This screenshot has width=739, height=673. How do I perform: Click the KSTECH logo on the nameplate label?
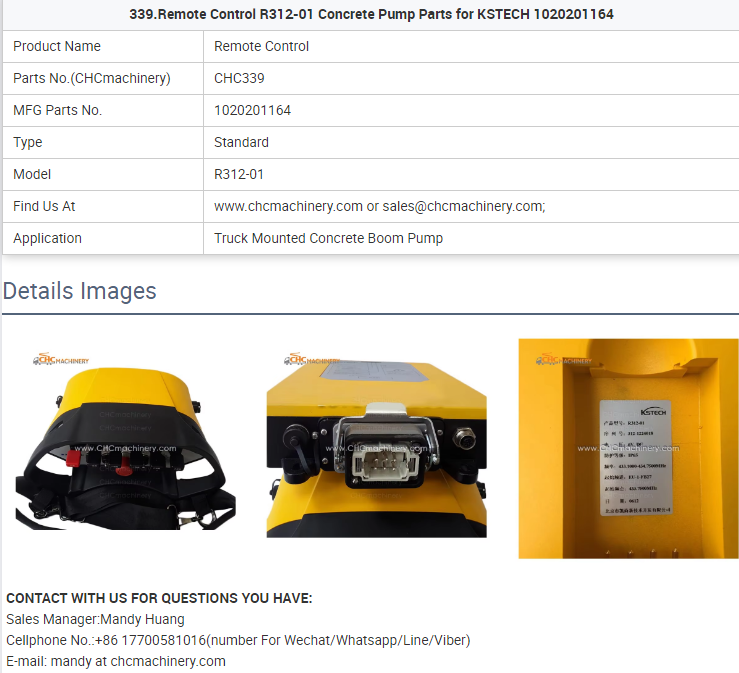(x=655, y=411)
